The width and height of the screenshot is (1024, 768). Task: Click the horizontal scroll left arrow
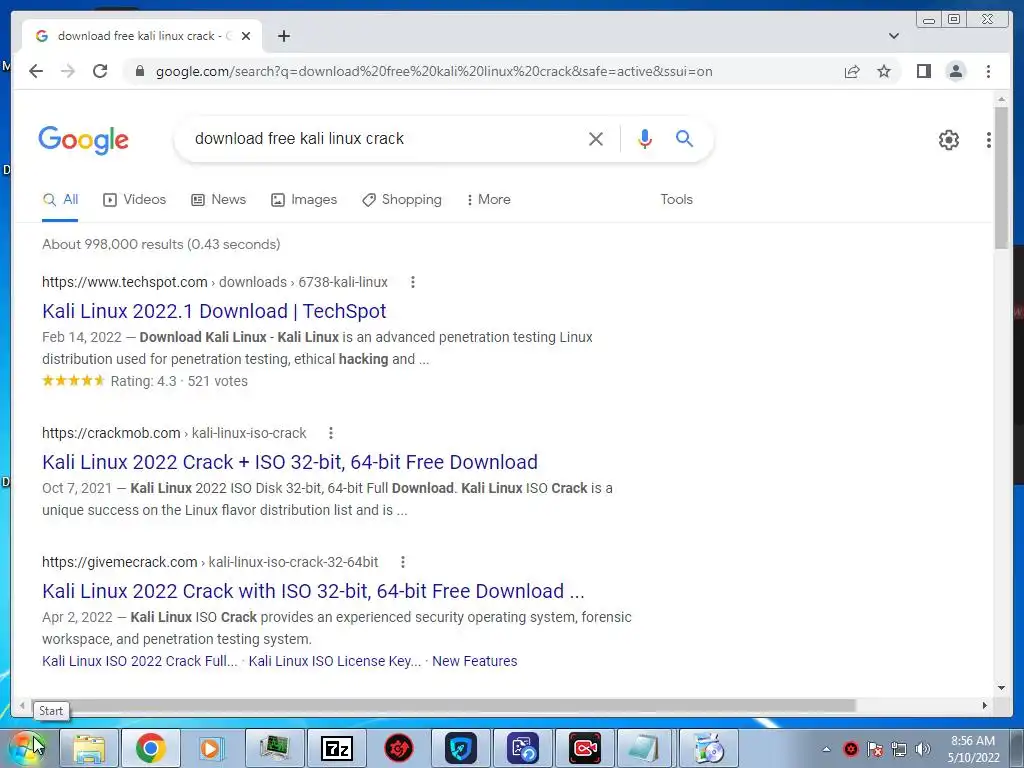[22, 705]
